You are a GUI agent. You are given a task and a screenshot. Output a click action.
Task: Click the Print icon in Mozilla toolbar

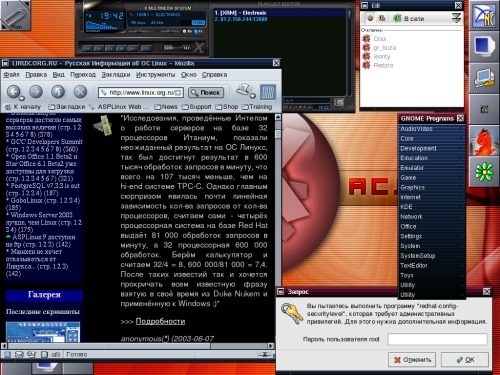tap(244, 89)
